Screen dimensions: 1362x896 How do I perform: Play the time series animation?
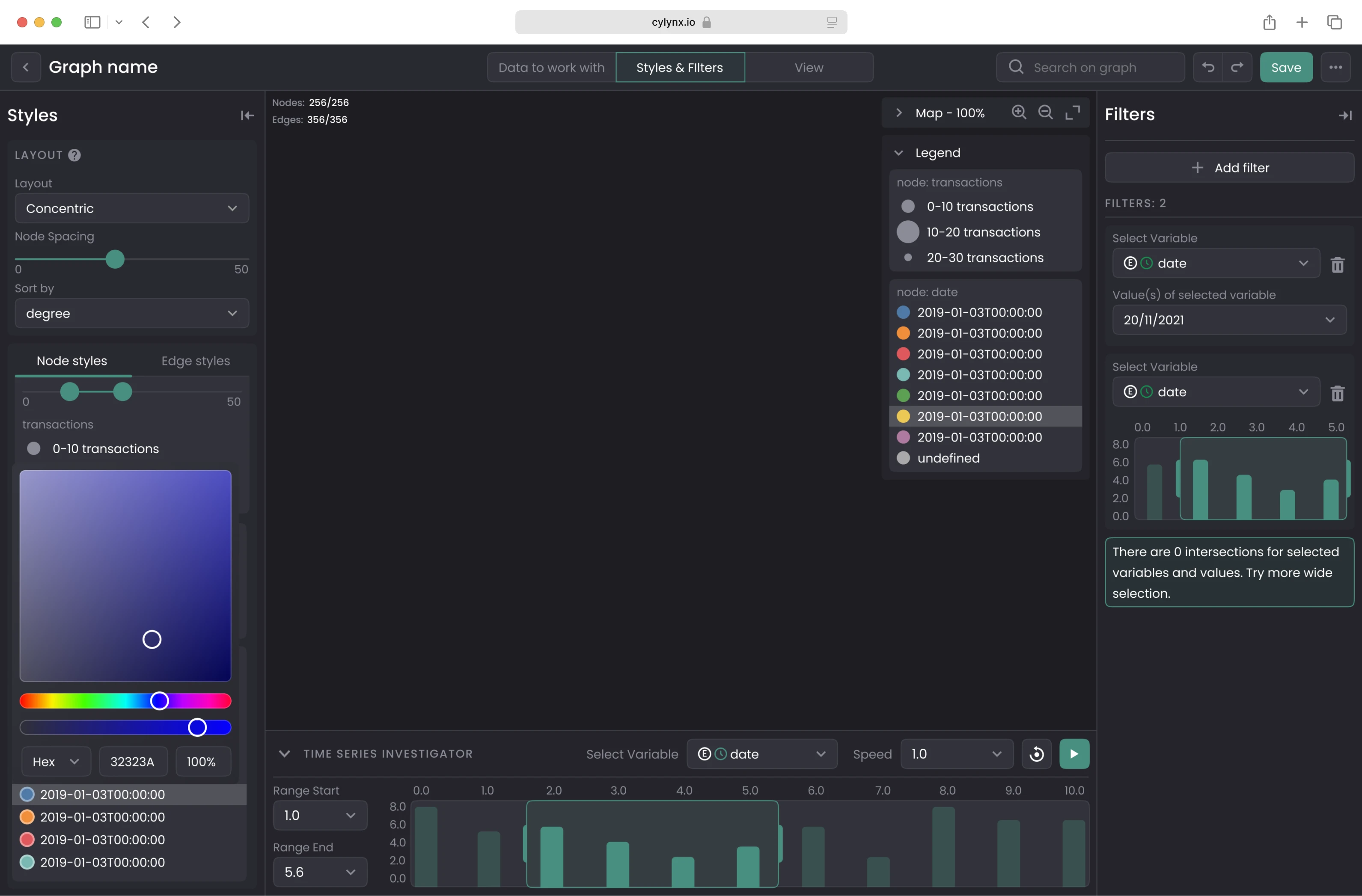tap(1074, 754)
